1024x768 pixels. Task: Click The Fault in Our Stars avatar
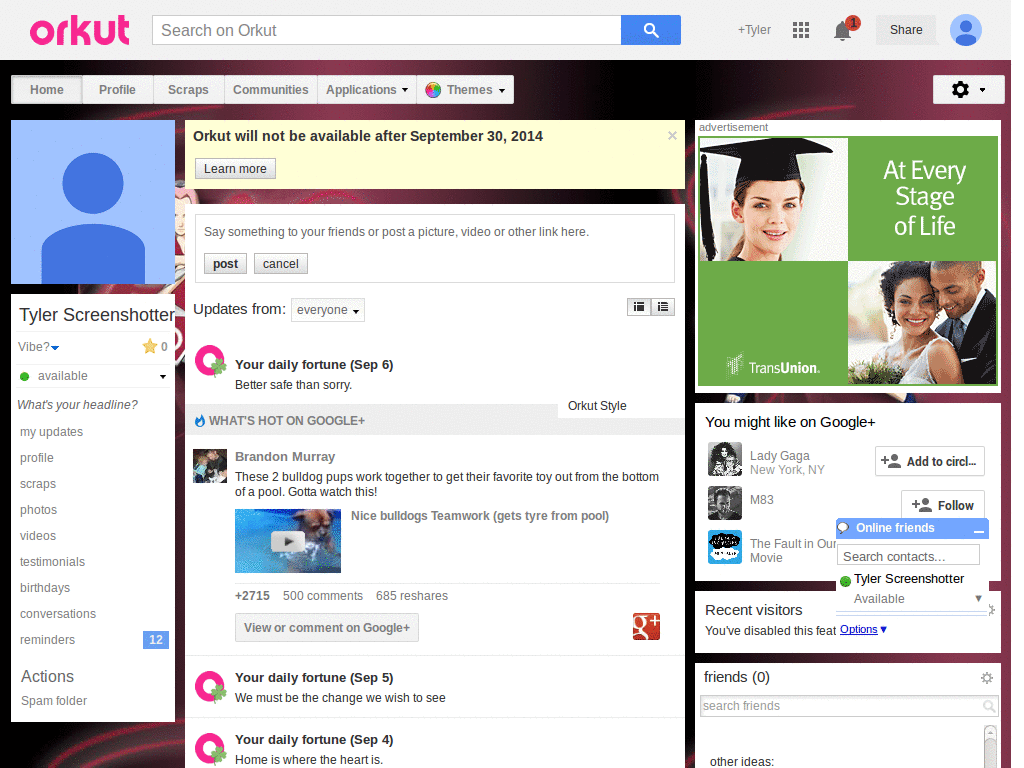click(x=725, y=547)
